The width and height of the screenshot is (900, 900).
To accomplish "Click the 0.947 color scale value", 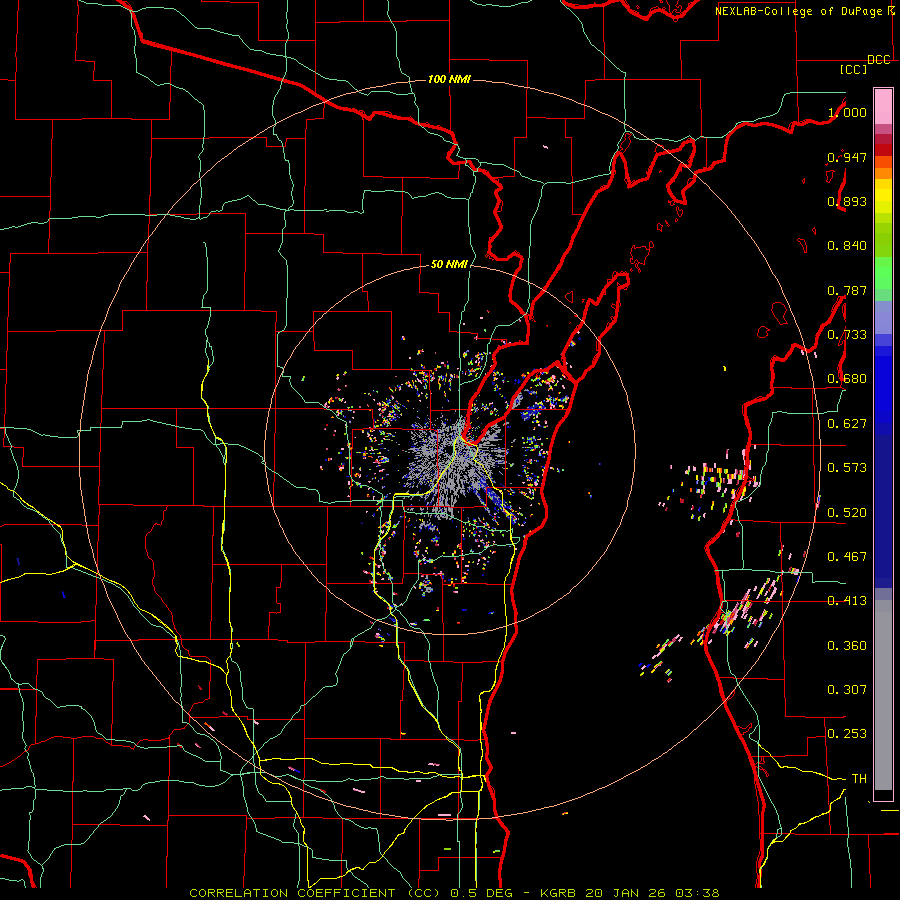I will [x=847, y=157].
